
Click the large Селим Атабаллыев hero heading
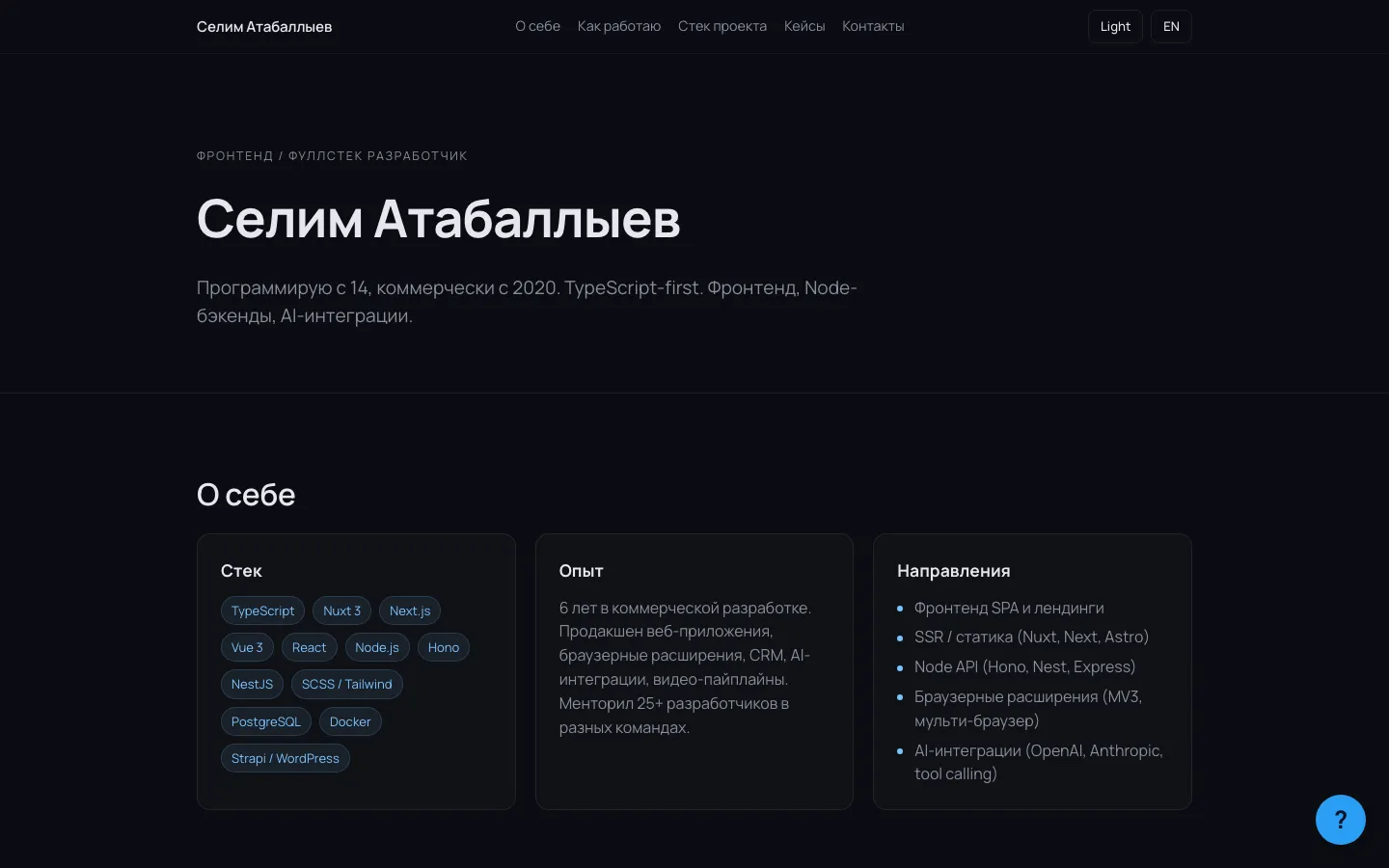439,219
